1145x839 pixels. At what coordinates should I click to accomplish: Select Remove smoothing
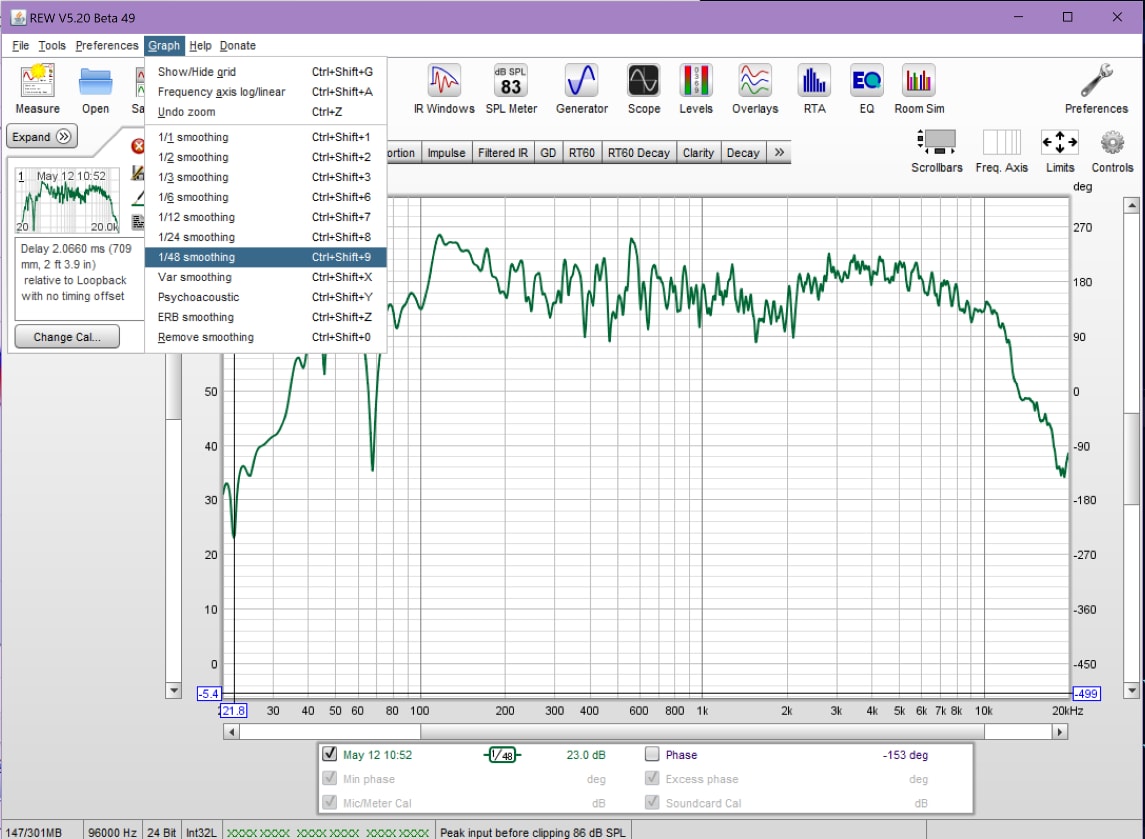[x=265, y=337]
